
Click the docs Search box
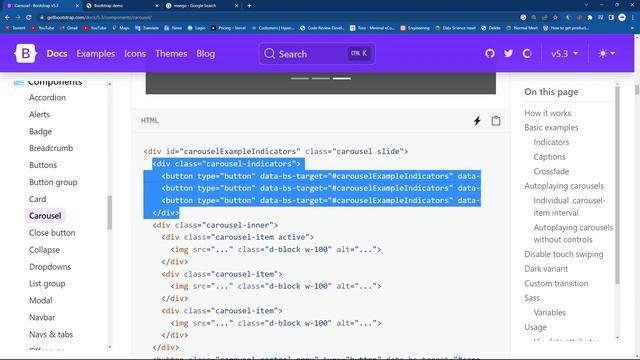(317, 53)
